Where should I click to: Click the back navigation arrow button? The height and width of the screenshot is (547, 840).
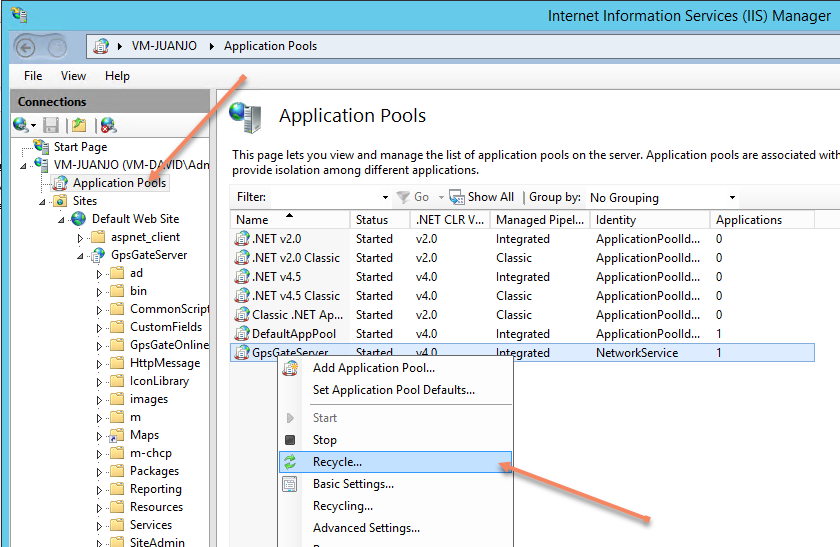pyautogui.click(x=25, y=48)
